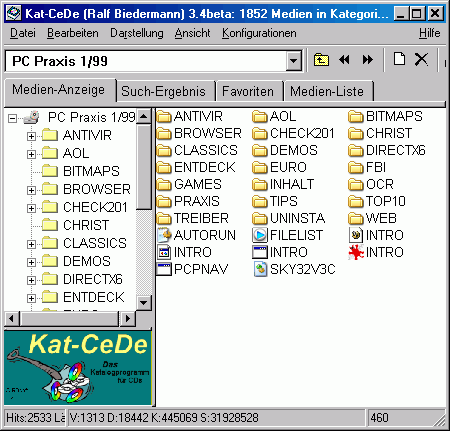Open the Hilfe menu
This screenshot has height=431, width=450.
click(429, 33)
